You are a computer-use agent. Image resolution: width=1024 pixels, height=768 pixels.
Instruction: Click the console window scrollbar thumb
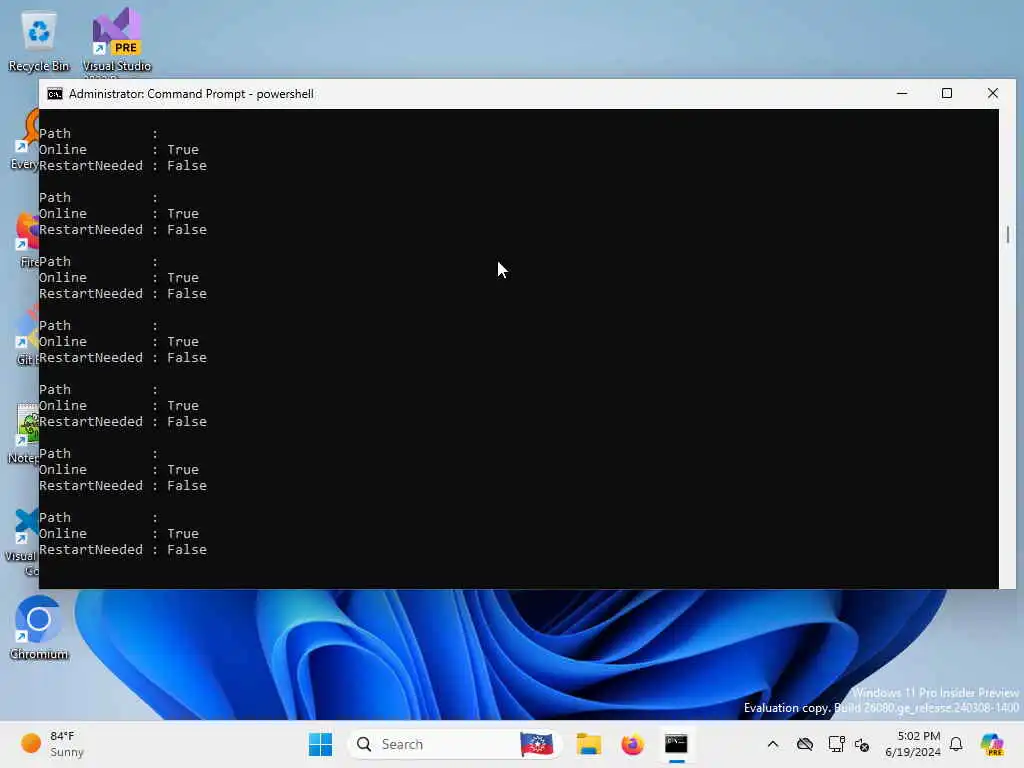(1008, 234)
